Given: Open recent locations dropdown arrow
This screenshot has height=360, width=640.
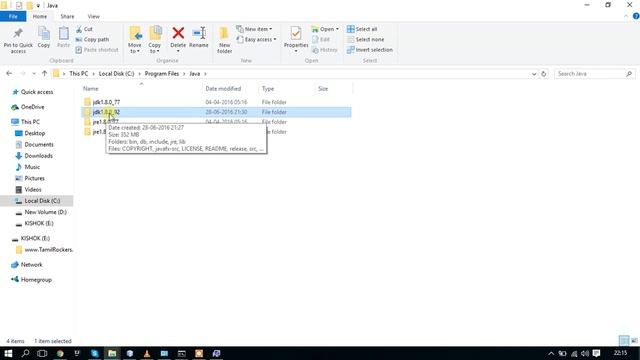Looking at the screenshot, I should (34, 74).
